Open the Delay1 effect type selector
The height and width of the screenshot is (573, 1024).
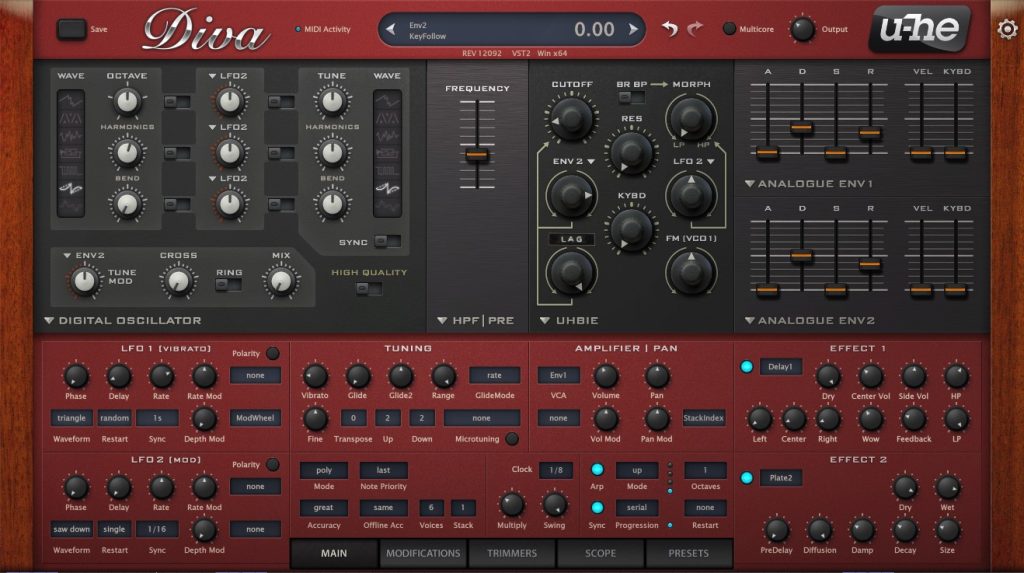click(780, 367)
